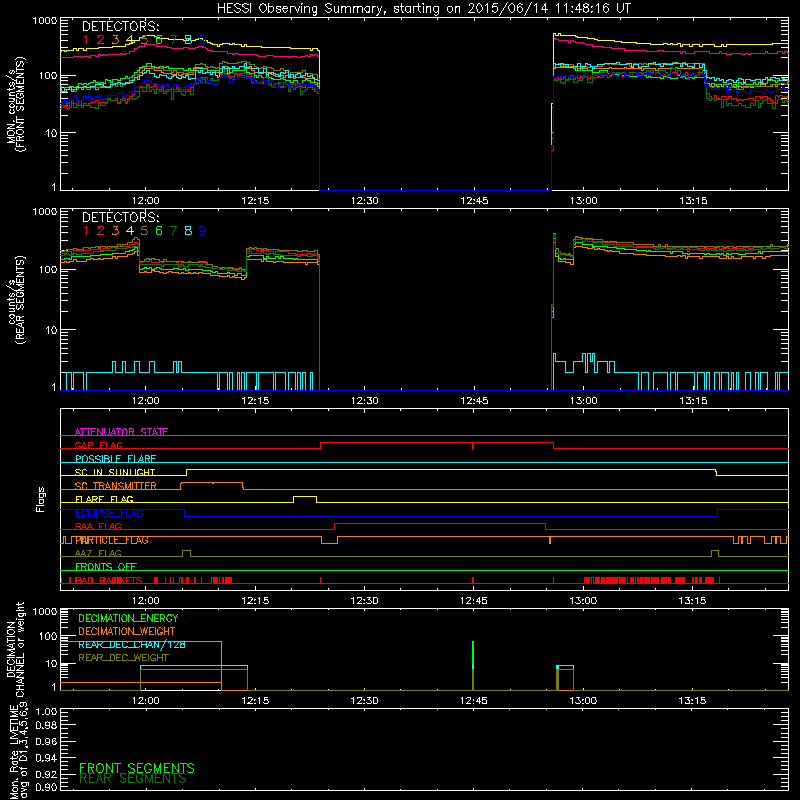Click DETECTORS: label in rear segments plot
800x800 pixels.
[120, 218]
